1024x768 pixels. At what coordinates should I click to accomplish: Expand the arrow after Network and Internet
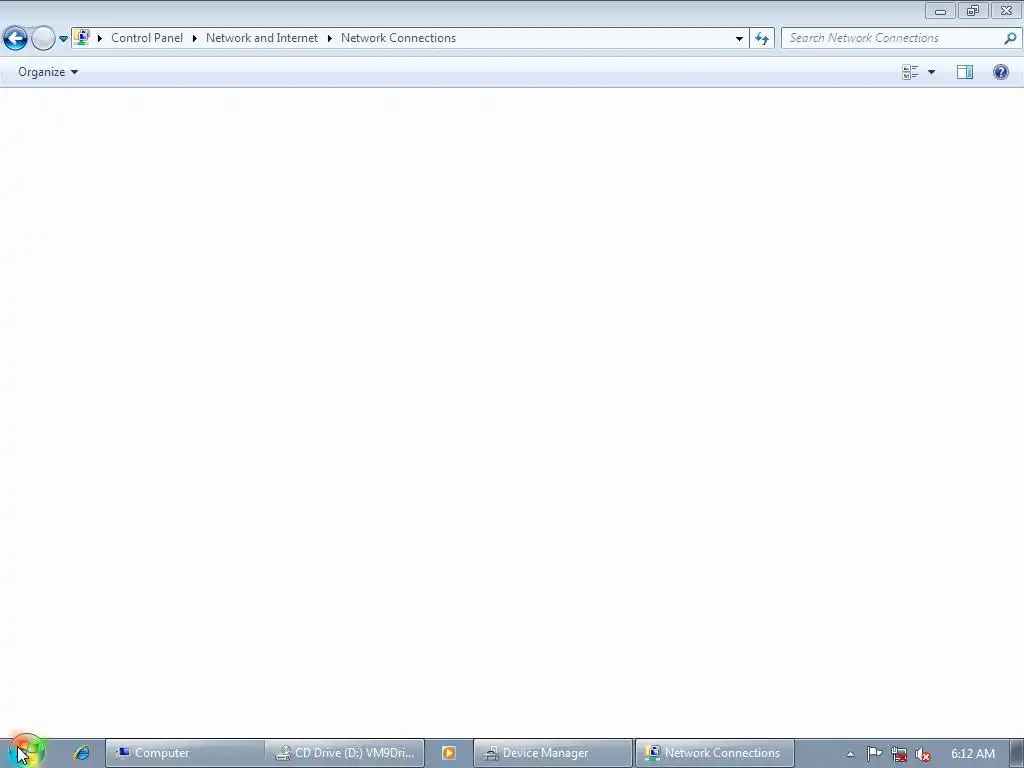(330, 38)
